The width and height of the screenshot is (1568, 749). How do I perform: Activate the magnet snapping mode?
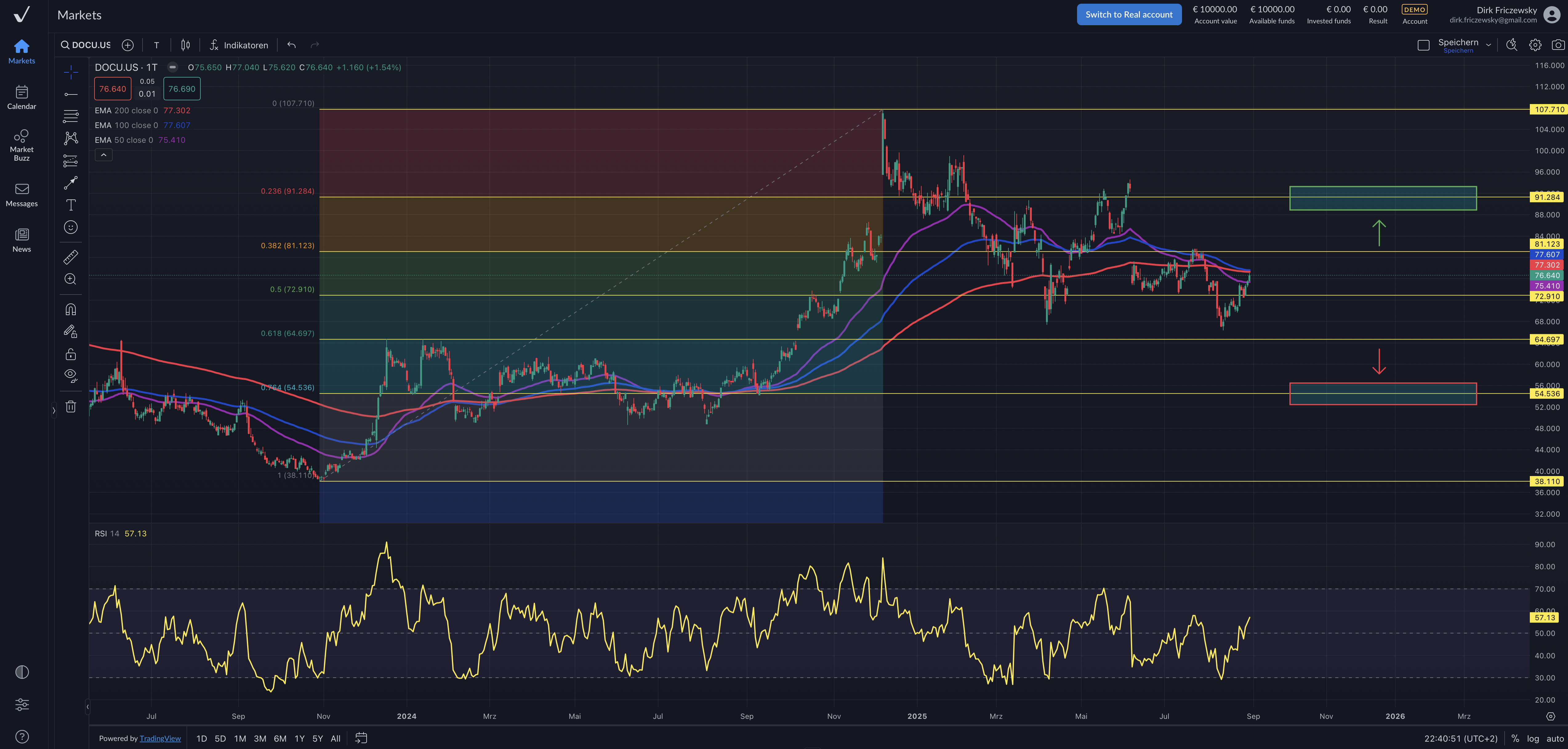[x=70, y=310]
